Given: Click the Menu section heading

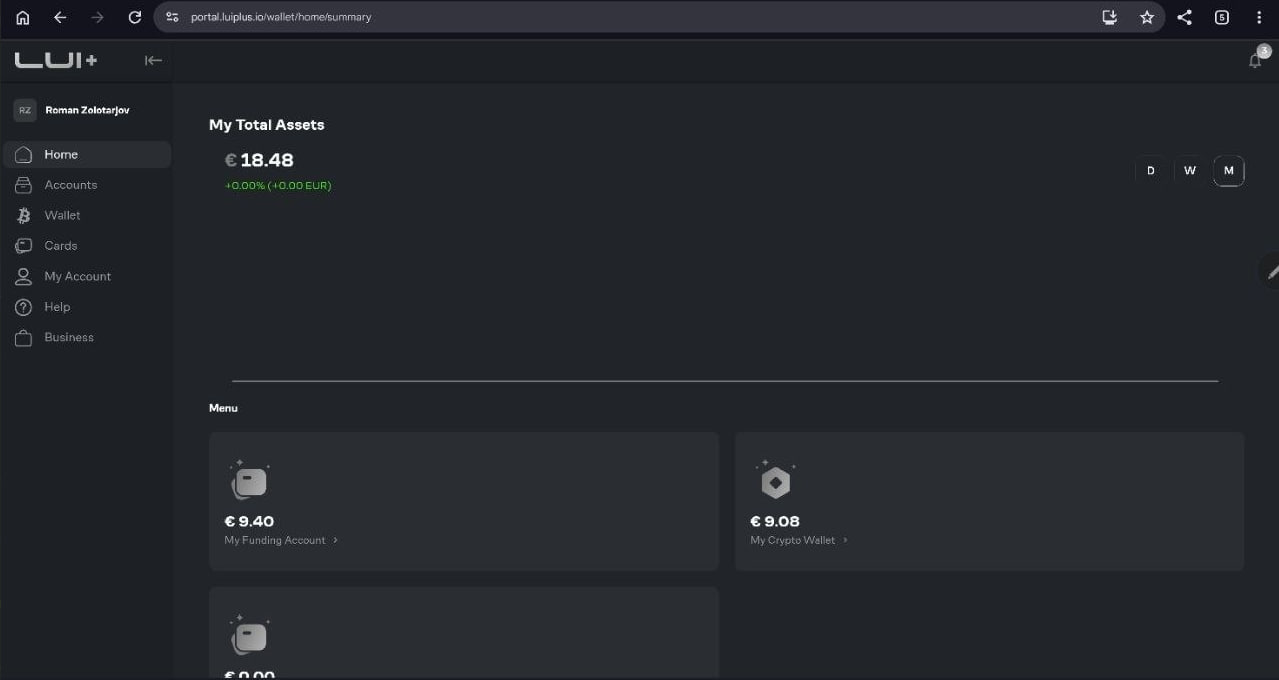Looking at the screenshot, I should tap(223, 408).
